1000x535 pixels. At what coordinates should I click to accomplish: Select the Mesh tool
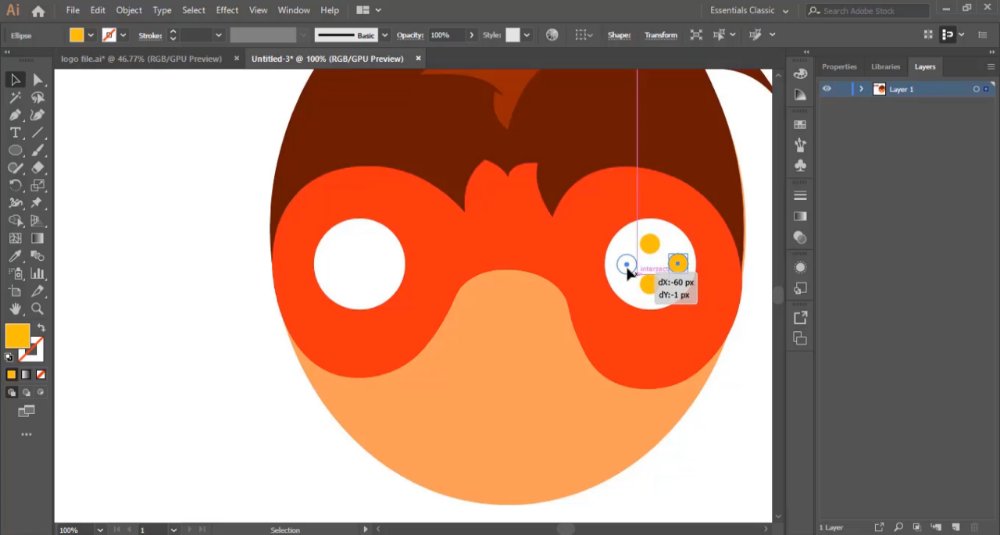tap(15, 238)
